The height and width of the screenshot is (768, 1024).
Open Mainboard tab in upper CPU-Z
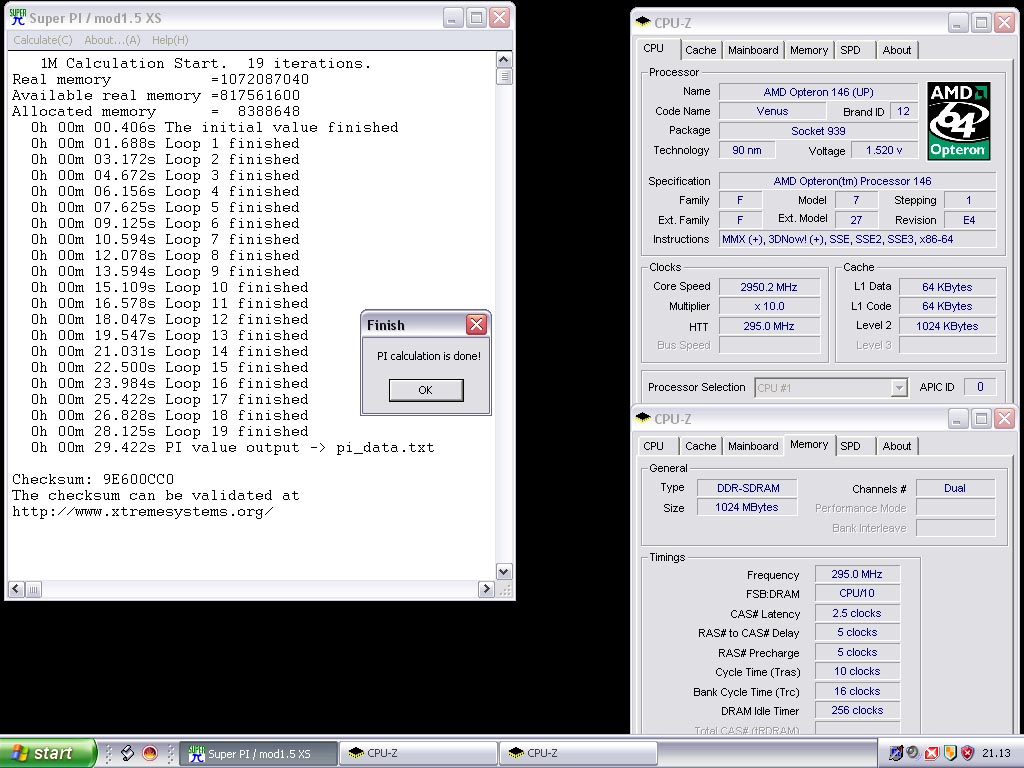point(753,50)
